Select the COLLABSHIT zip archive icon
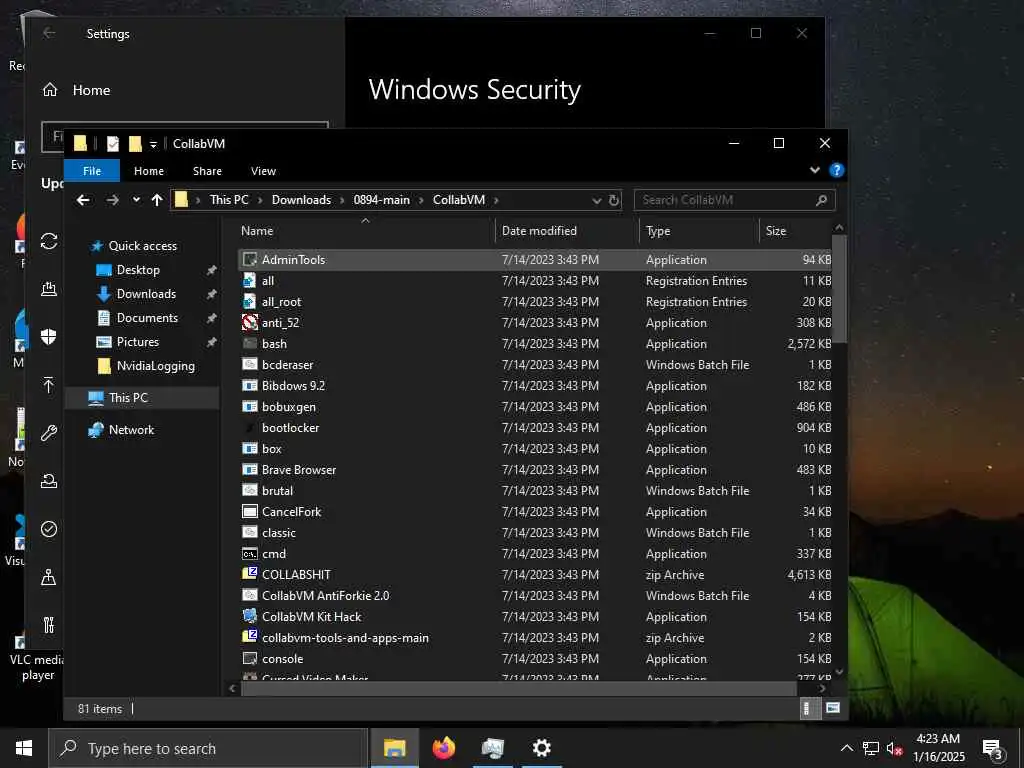This screenshot has height=768, width=1024. pos(249,575)
